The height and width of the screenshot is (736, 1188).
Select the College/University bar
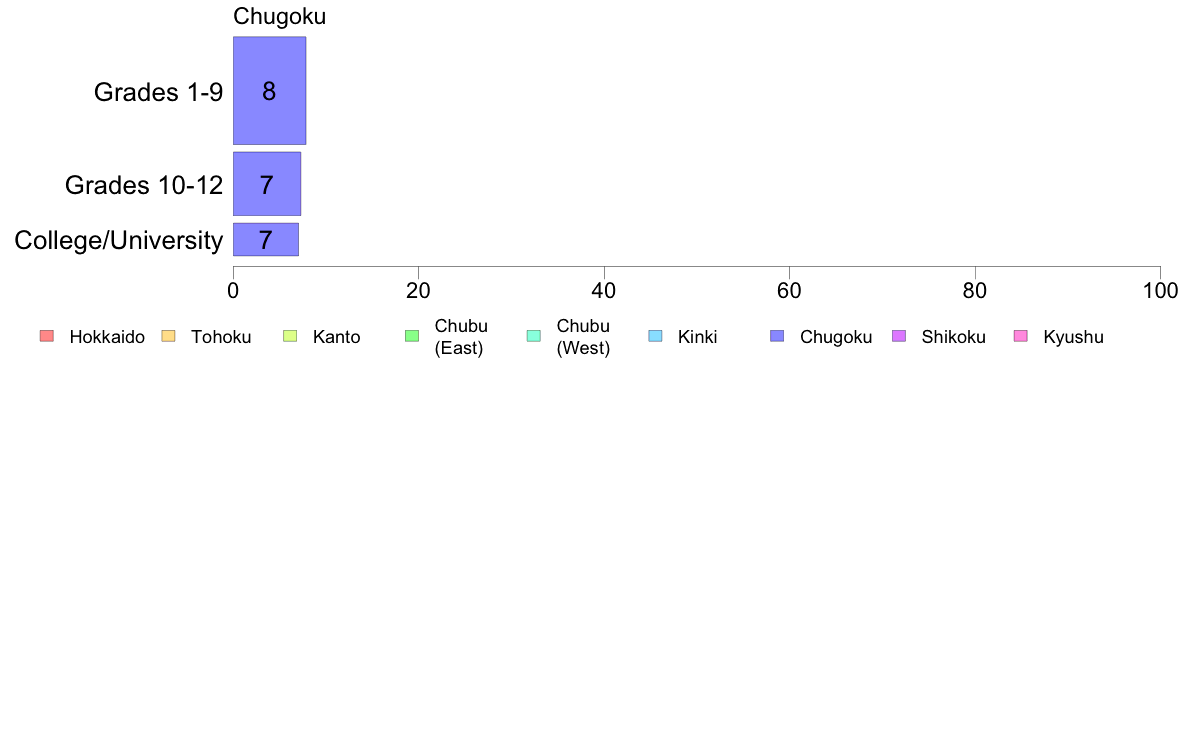click(x=266, y=240)
